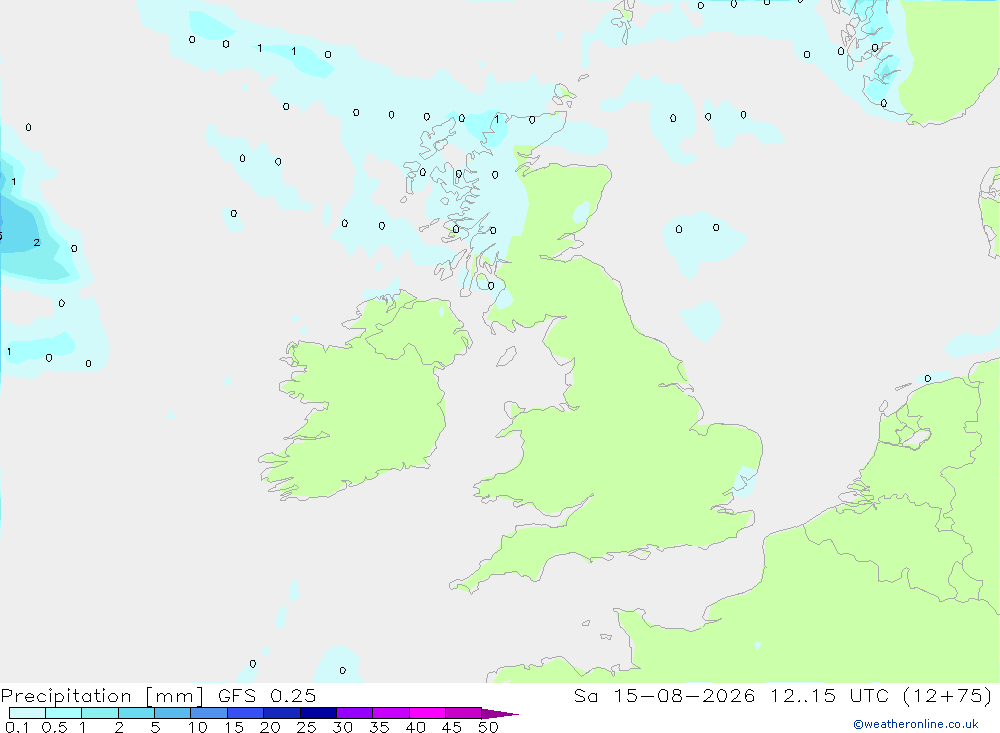Click the '12..15 UTC' time text

coord(829,695)
